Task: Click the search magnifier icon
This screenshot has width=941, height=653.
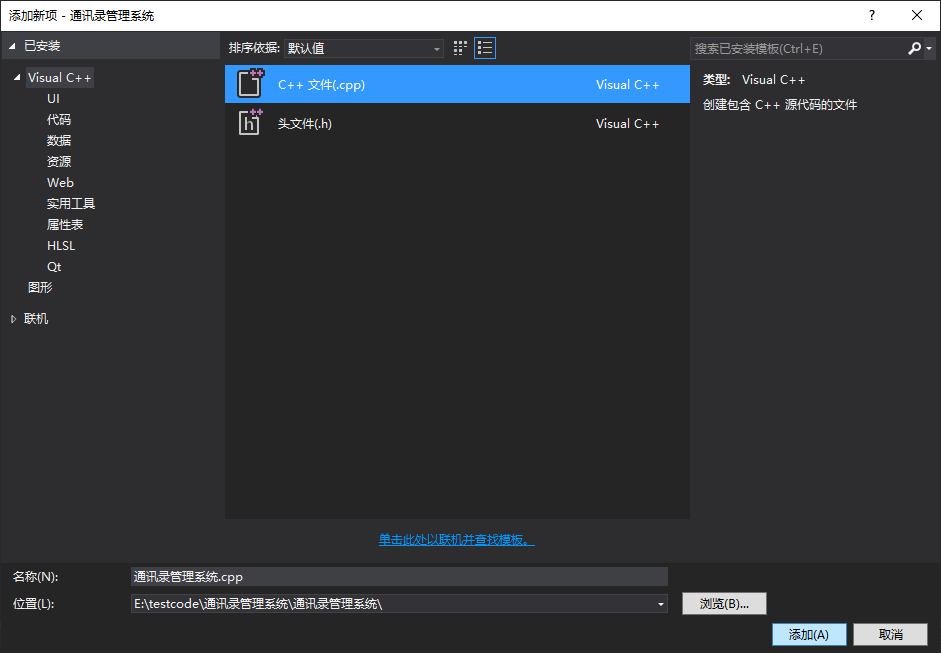Action: coord(914,48)
